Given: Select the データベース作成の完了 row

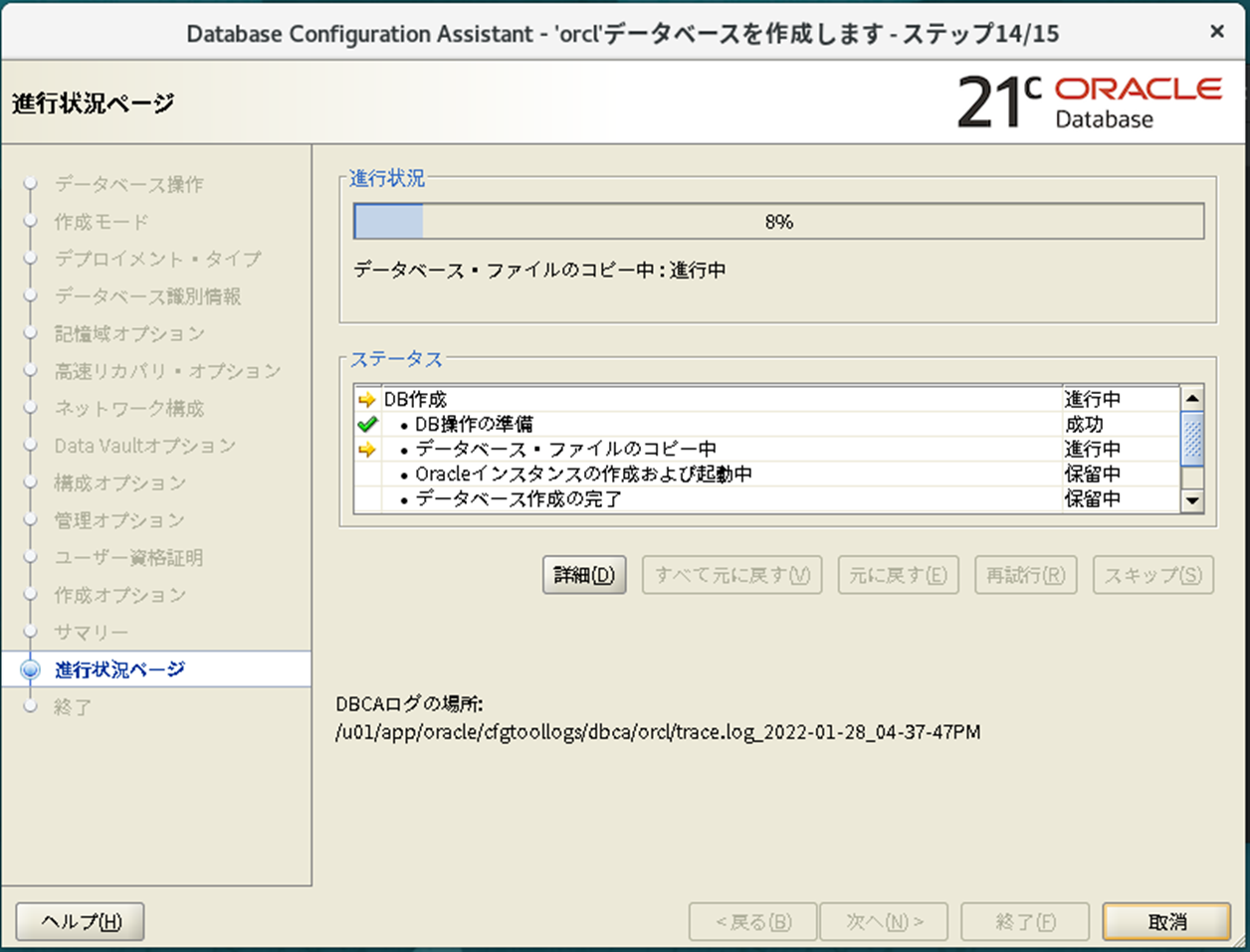Looking at the screenshot, I should tap(766, 499).
